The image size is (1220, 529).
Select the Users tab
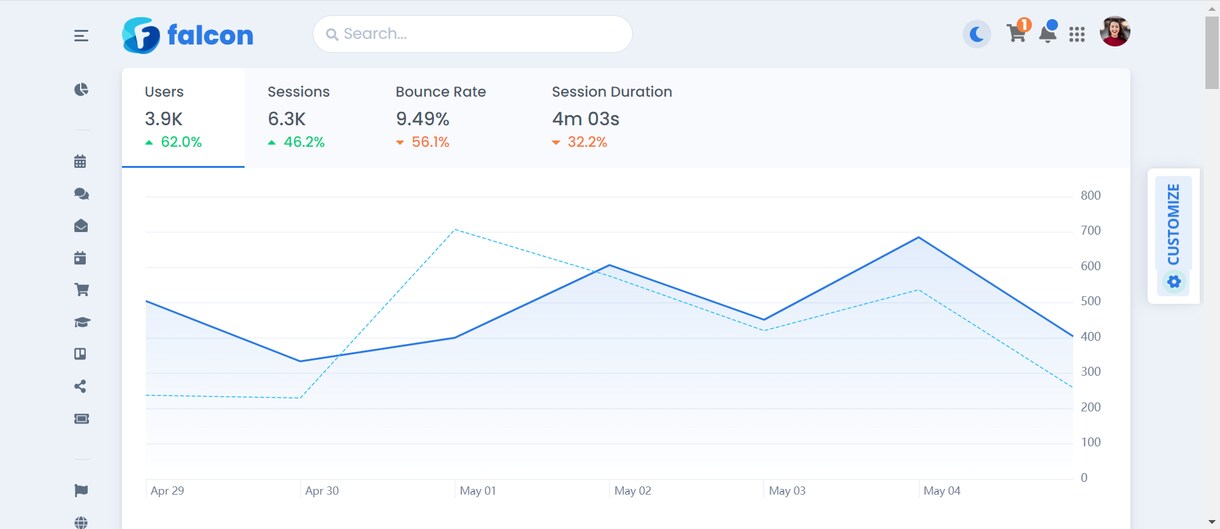pos(183,117)
